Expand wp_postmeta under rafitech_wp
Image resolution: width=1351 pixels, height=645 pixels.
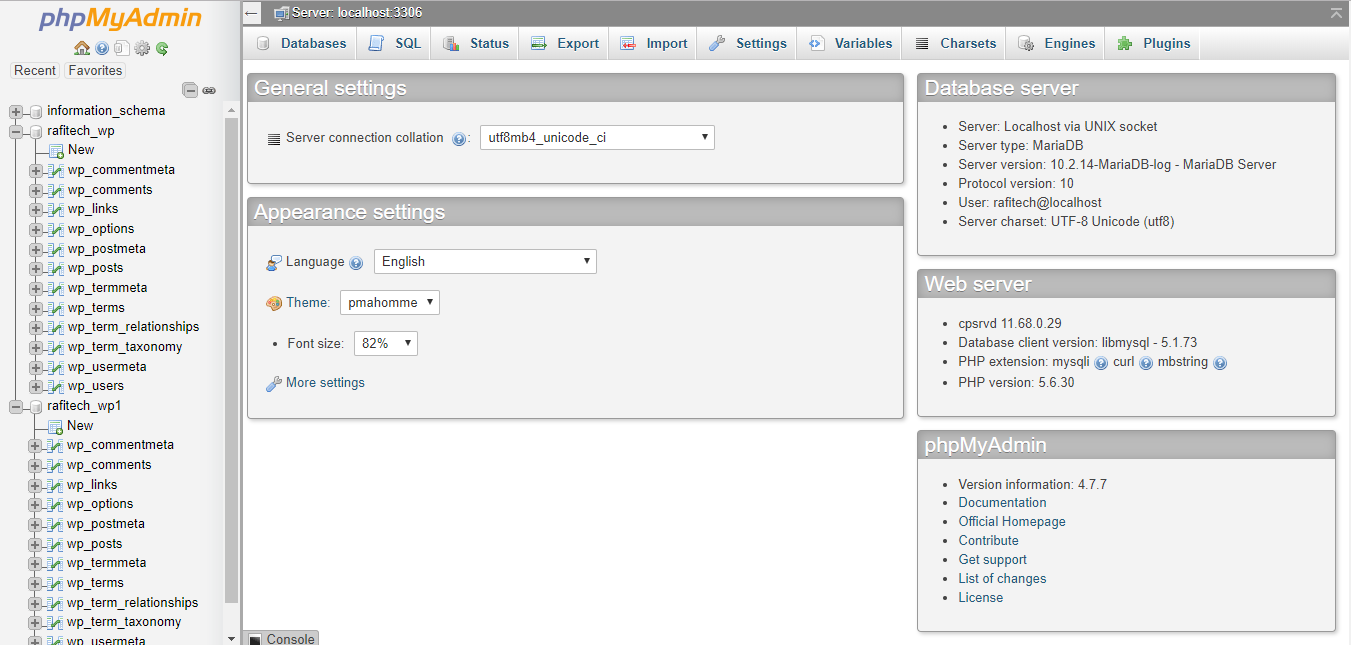click(x=36, y=249)
